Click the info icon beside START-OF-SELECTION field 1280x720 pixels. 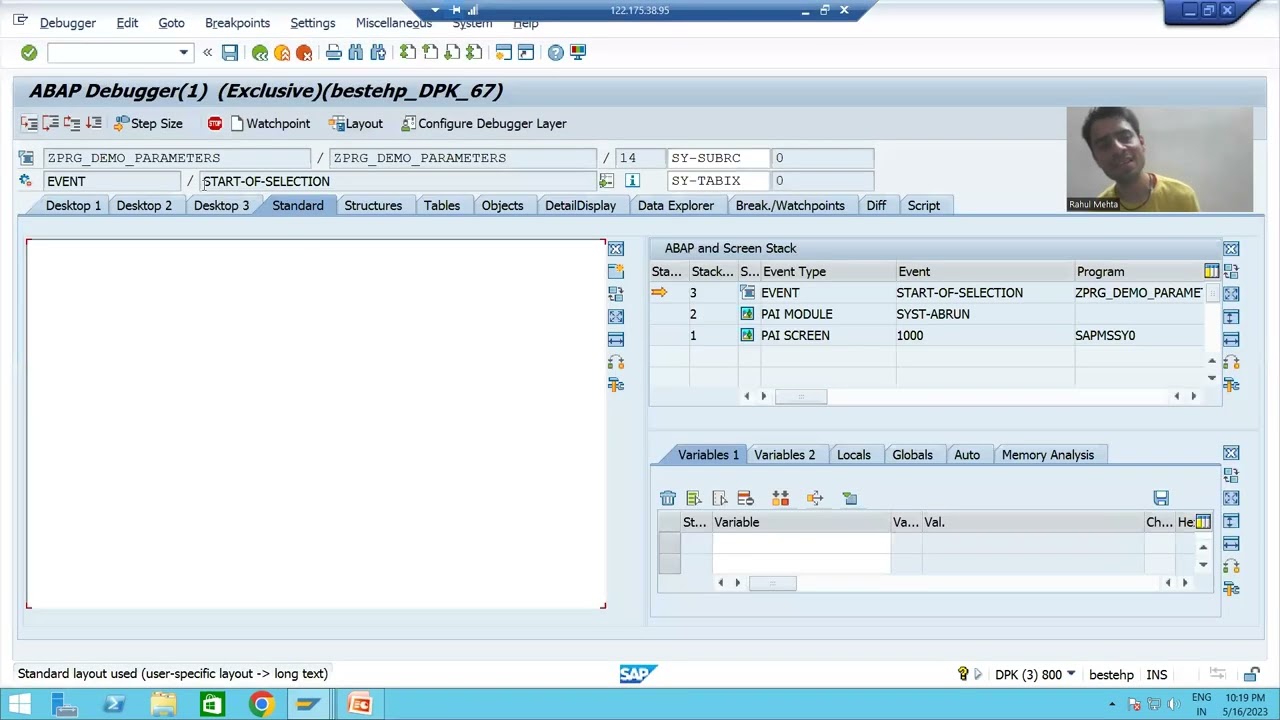(x=632, y=180)
